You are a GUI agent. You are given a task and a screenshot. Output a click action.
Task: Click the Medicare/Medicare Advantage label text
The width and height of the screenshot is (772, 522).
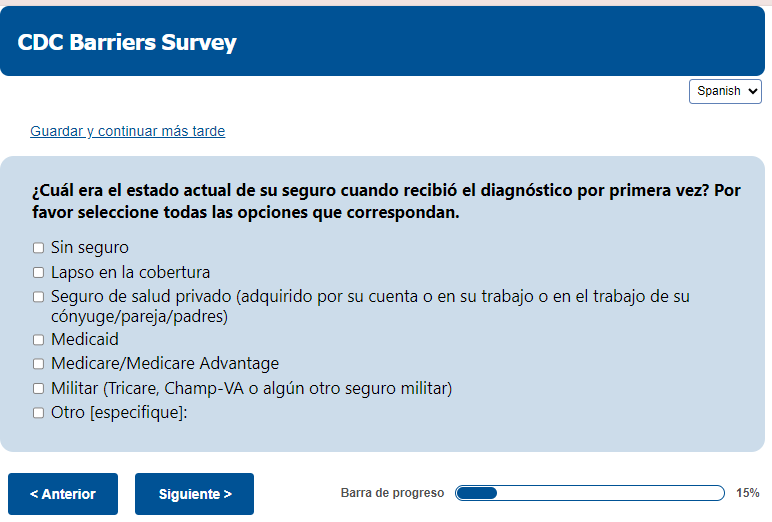pyautogui.click(x=165, y=364)
